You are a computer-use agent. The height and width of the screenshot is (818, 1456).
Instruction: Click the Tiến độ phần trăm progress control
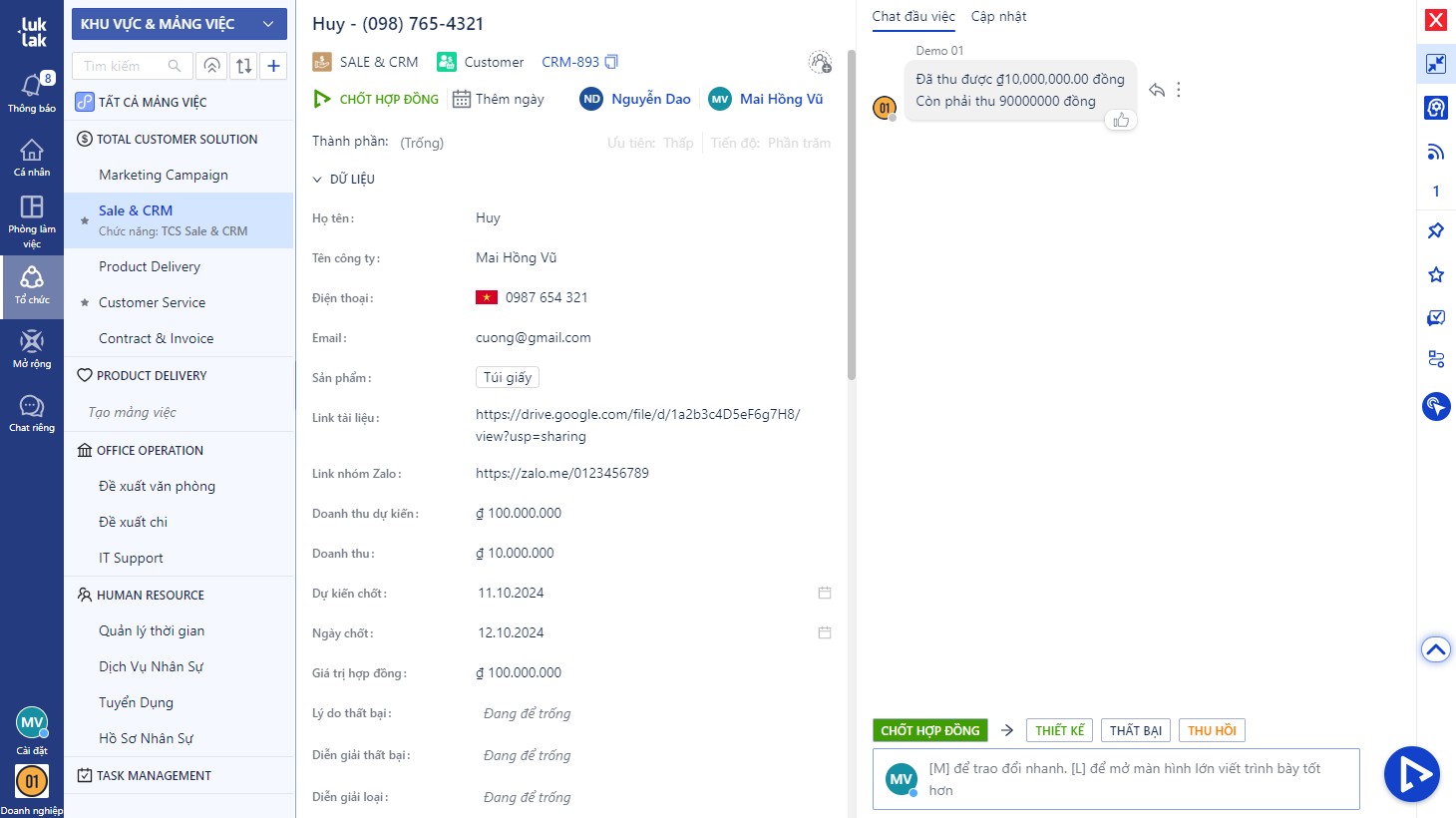(x=771, y=143)
